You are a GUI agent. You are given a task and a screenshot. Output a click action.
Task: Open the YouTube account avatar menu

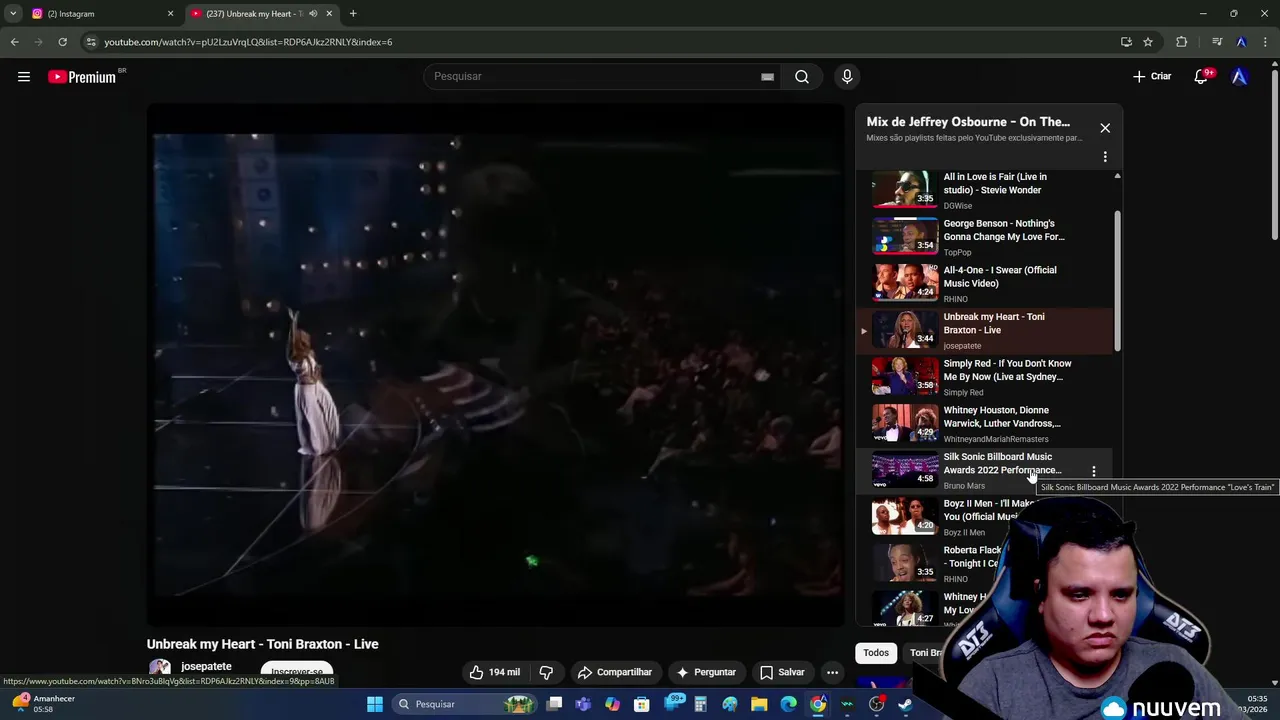pyautogui.click(x=1240, y=77)
